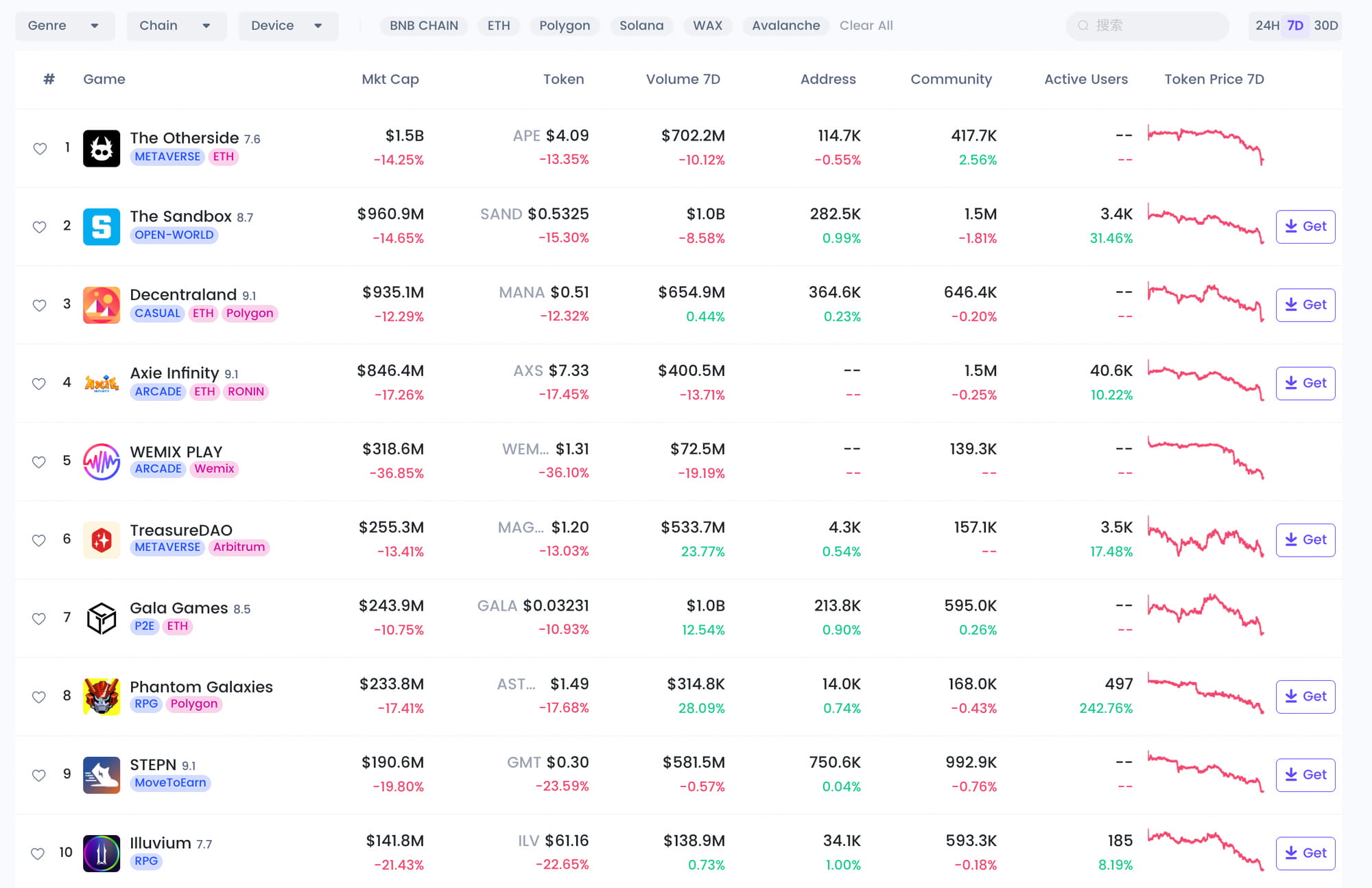View WEMIX PLAY token price sparkline
The width and height of the screenshot is (1372, 888).
pos(1205,458)
